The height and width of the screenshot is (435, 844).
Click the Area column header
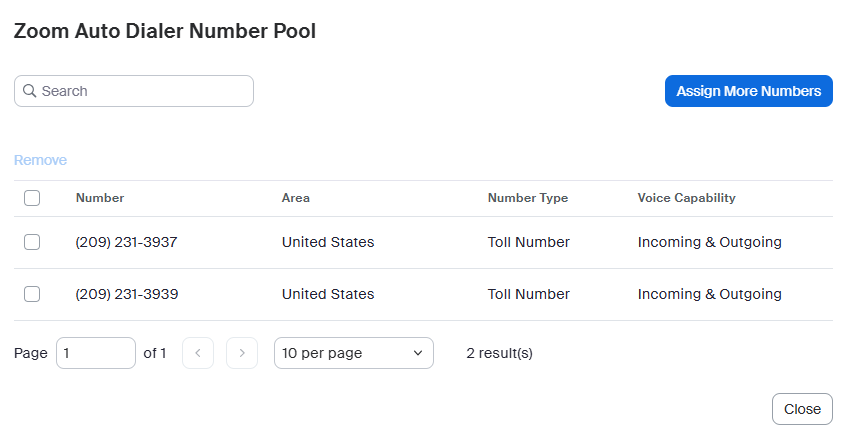click(x=296, y=198)
